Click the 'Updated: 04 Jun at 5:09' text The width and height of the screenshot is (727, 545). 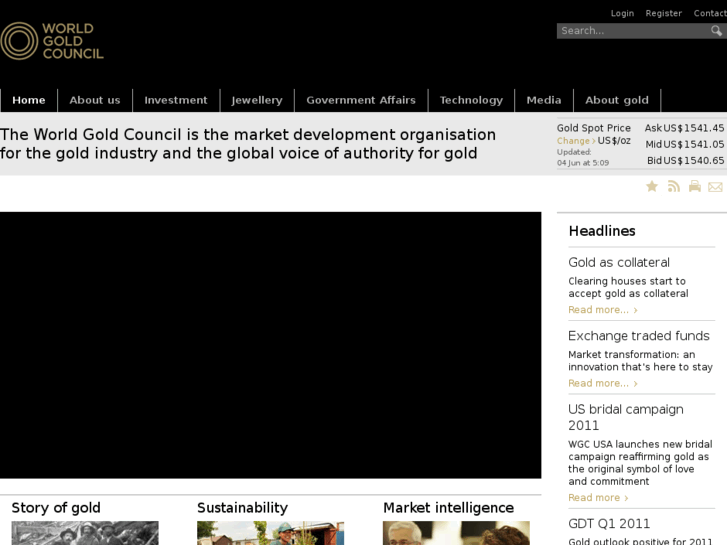point(583,157)
